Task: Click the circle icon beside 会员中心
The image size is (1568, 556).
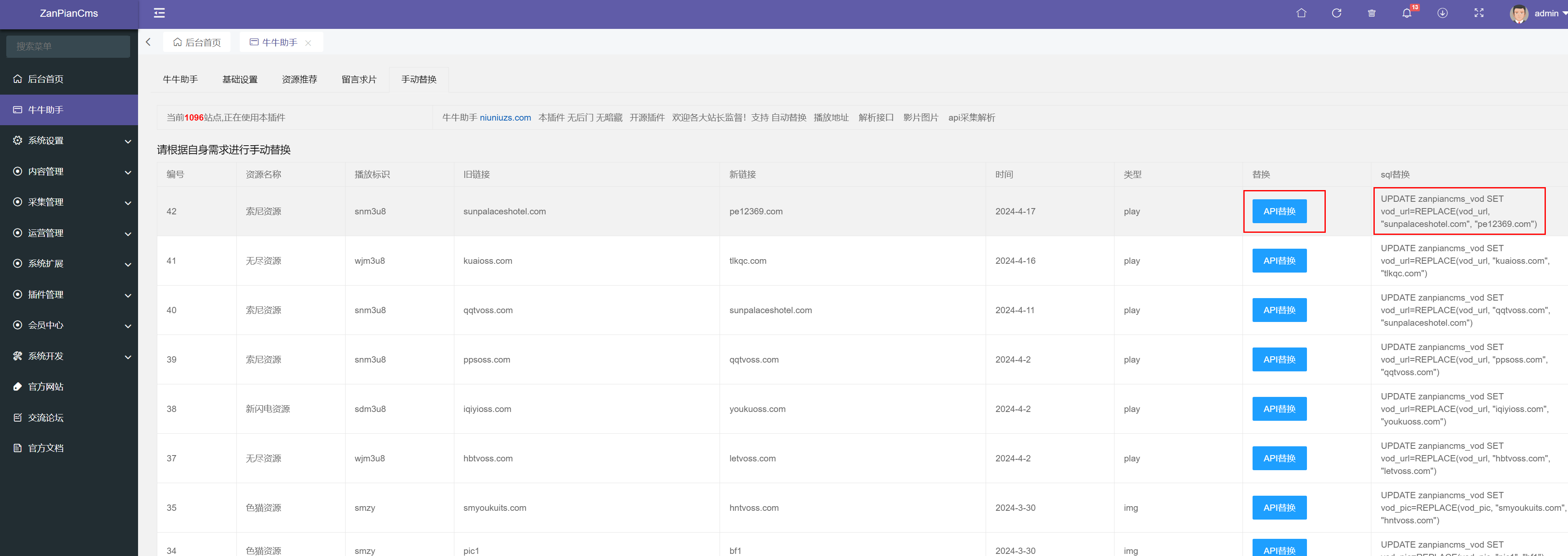Action: point(18,325)
